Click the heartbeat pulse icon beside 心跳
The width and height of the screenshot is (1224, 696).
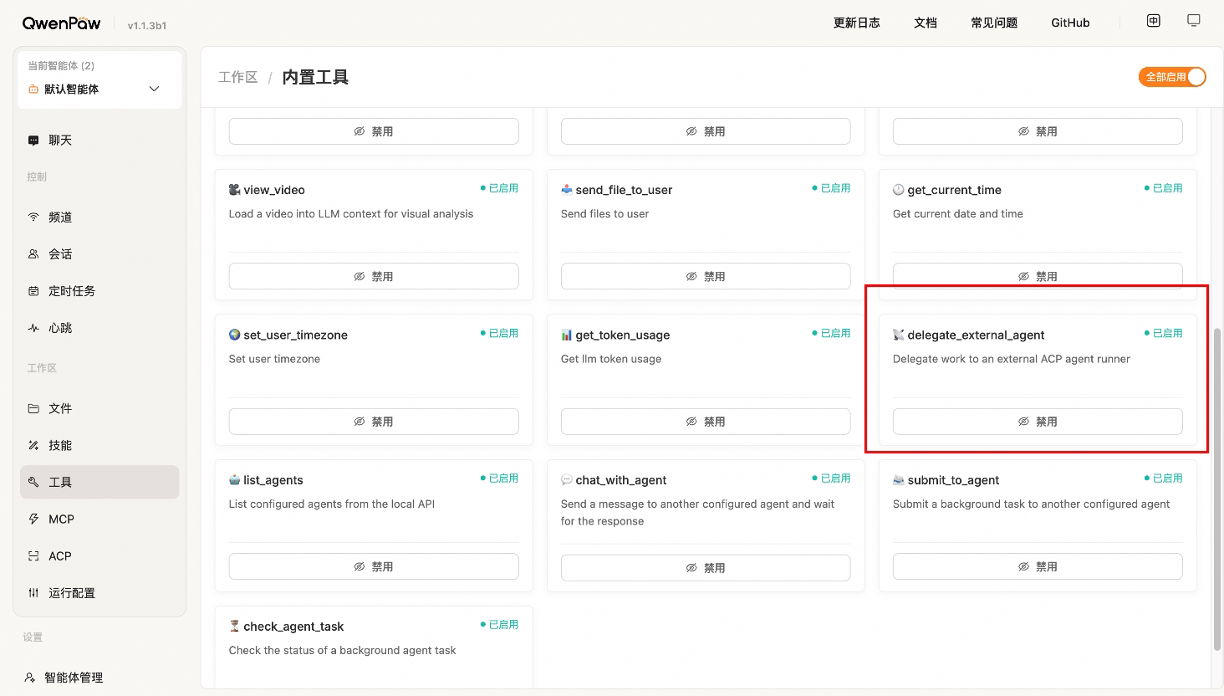coord(34,328)
